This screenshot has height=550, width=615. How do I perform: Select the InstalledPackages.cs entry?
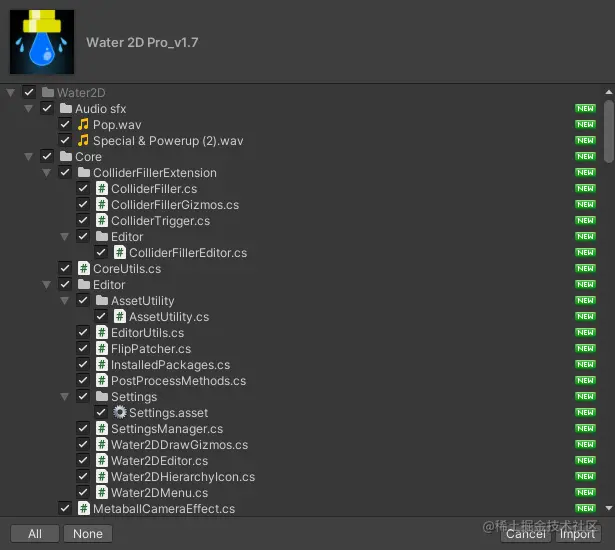pyautogui.click(x=170, y=365)
